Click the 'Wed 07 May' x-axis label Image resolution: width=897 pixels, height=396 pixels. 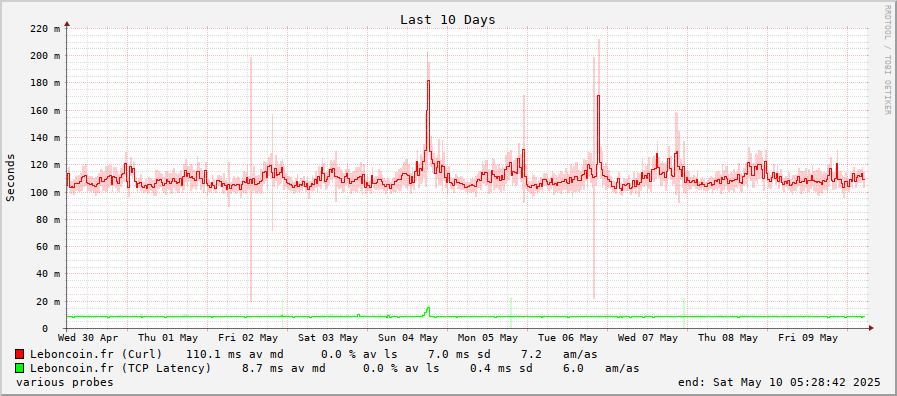pos(648,338)
